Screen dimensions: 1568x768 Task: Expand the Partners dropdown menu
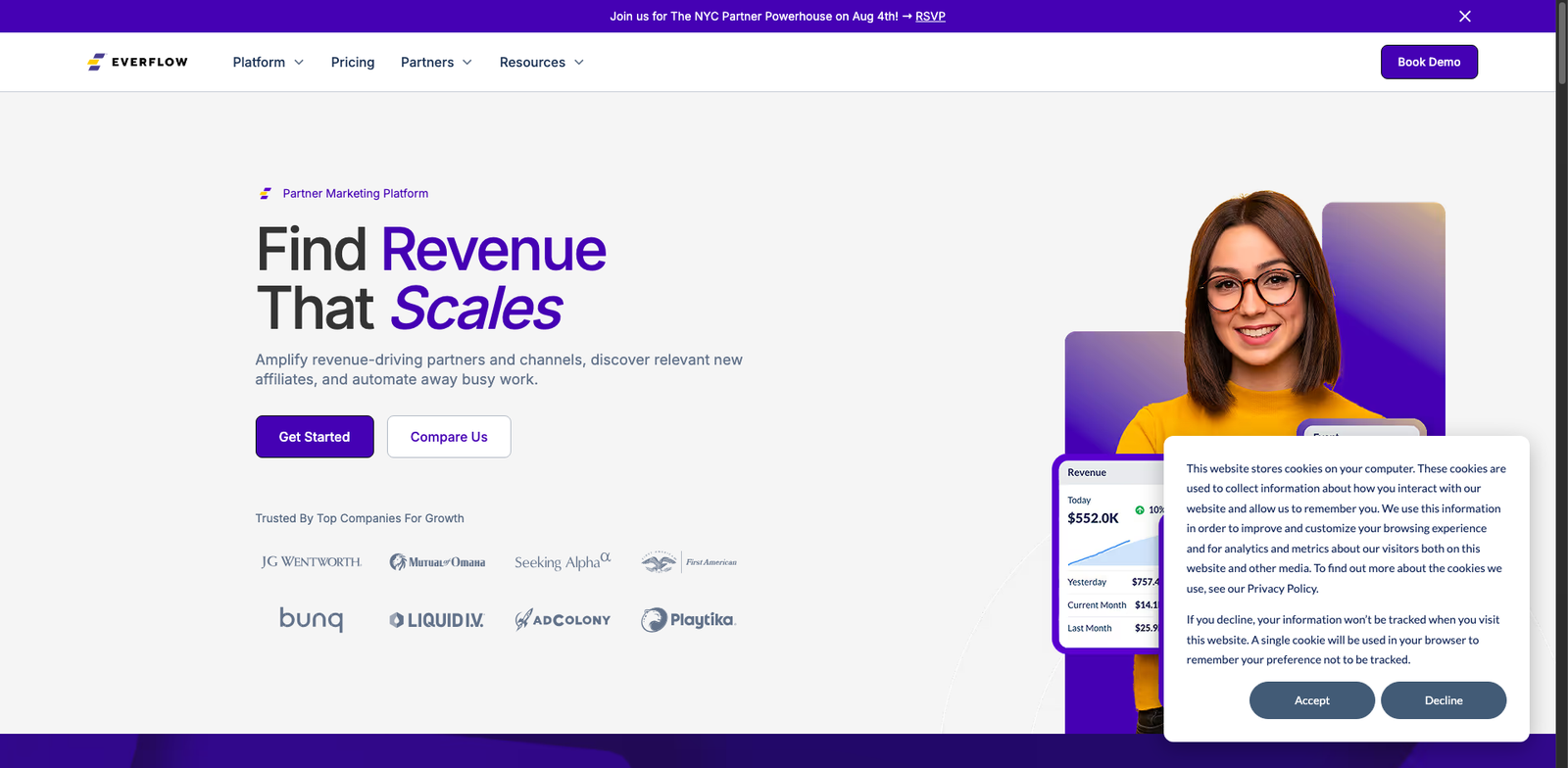(x=436, y=62)
